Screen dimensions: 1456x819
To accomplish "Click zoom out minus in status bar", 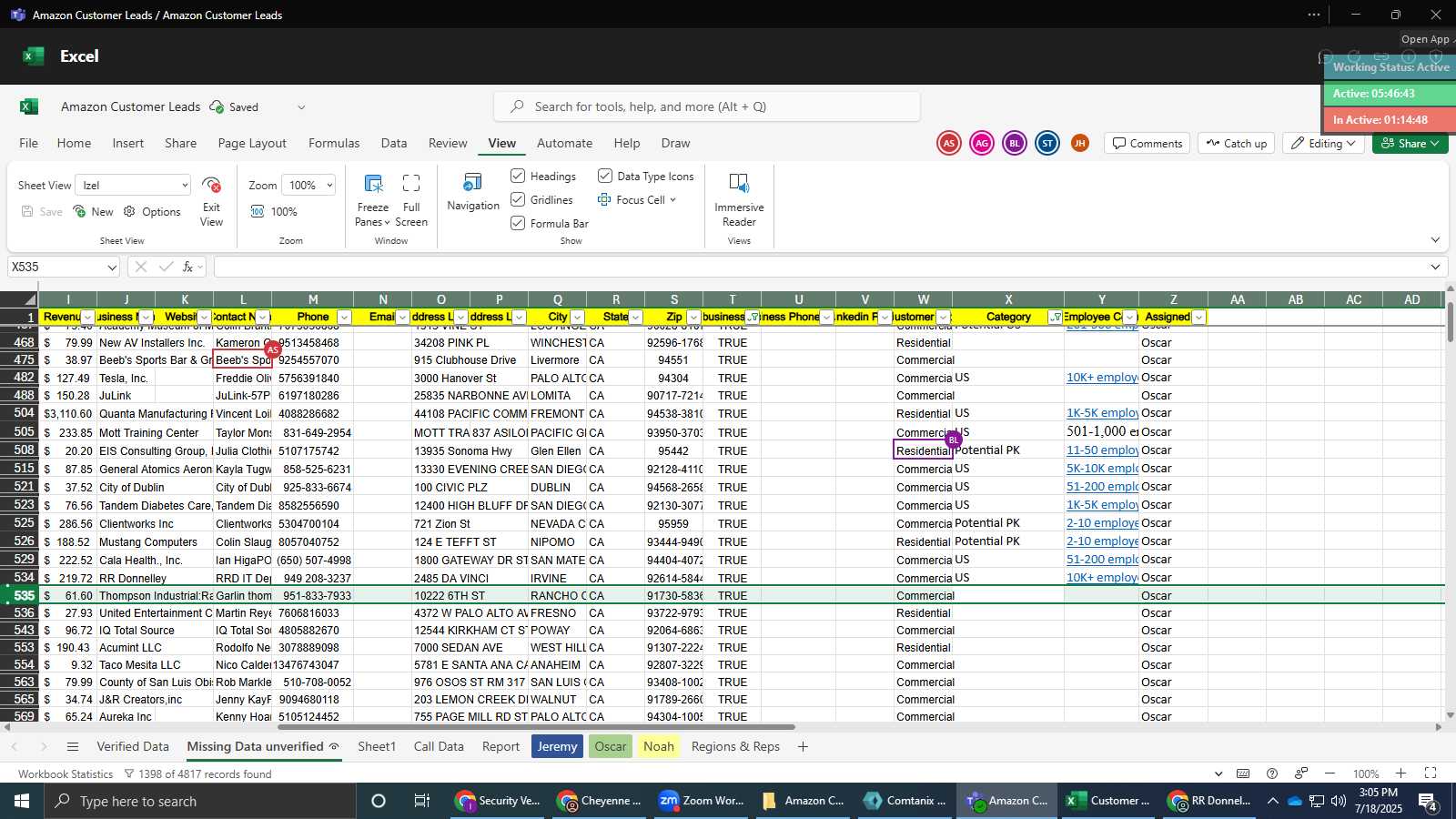I will click(1330, 773).
